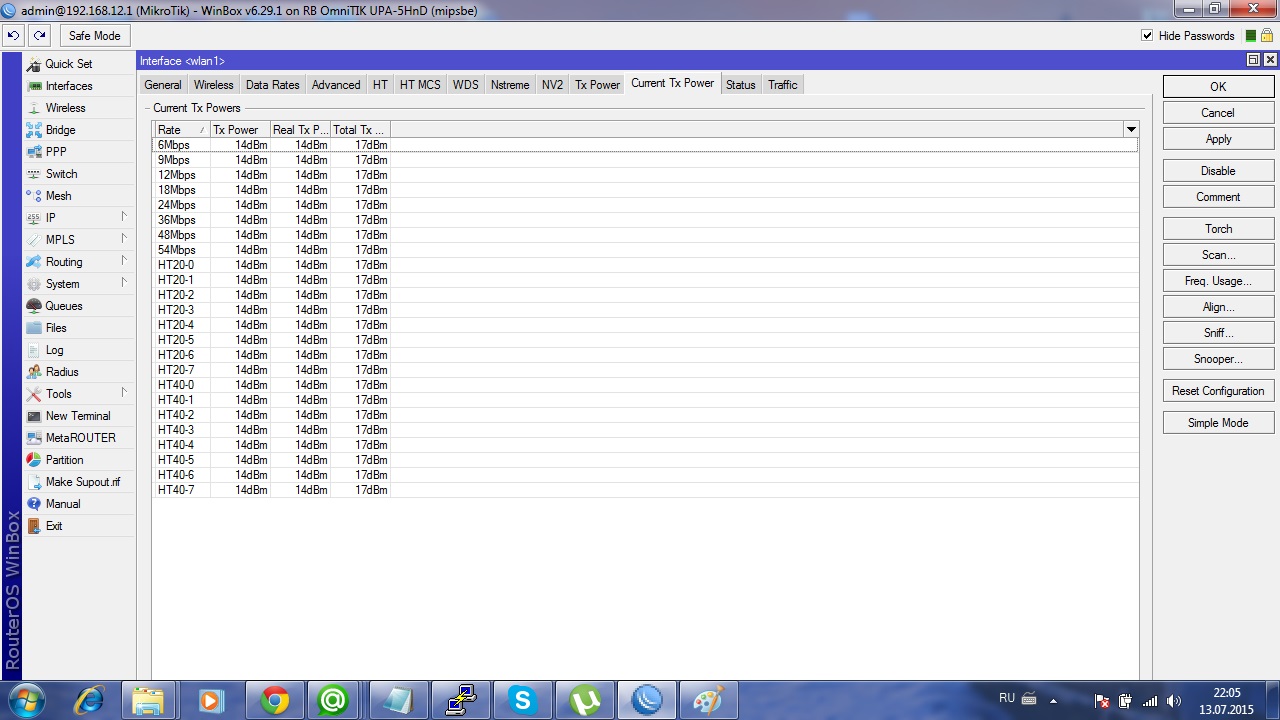This screenshot has width=1280, height=720.
Task: Click the Simple Mode button
Action: [x=1218, y=423]
